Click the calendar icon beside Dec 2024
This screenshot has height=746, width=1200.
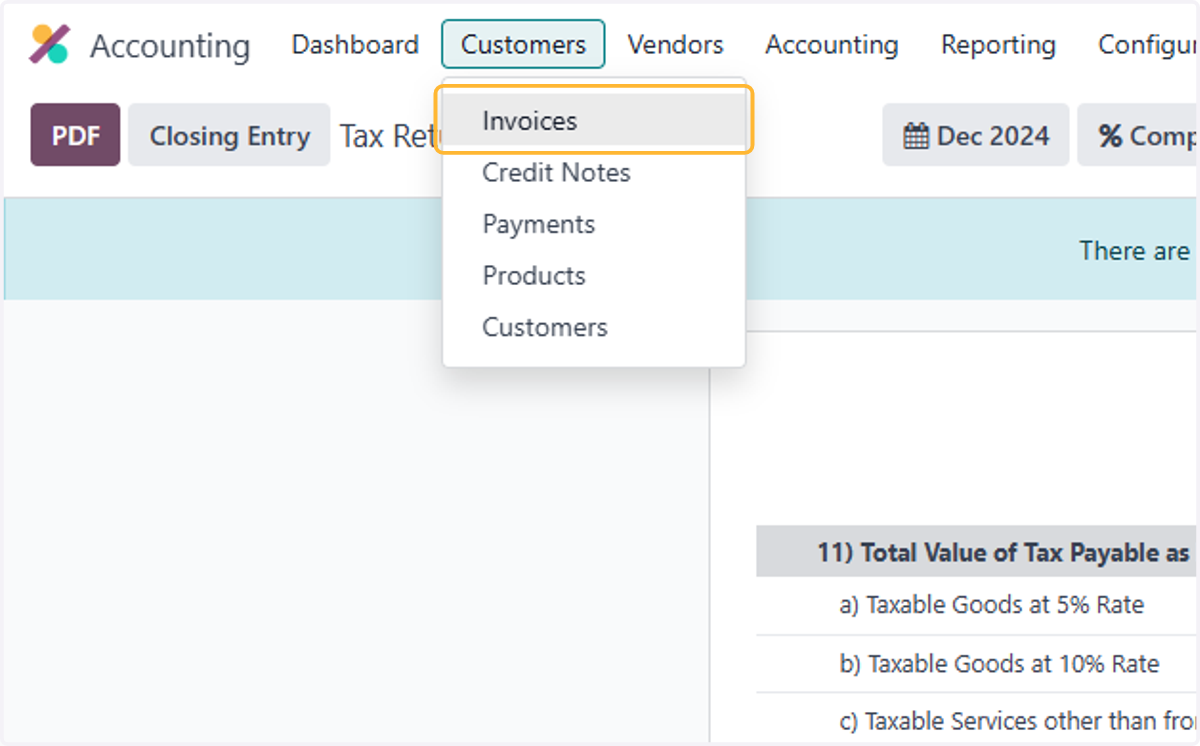pyautogui.click(x=916, y=136)
